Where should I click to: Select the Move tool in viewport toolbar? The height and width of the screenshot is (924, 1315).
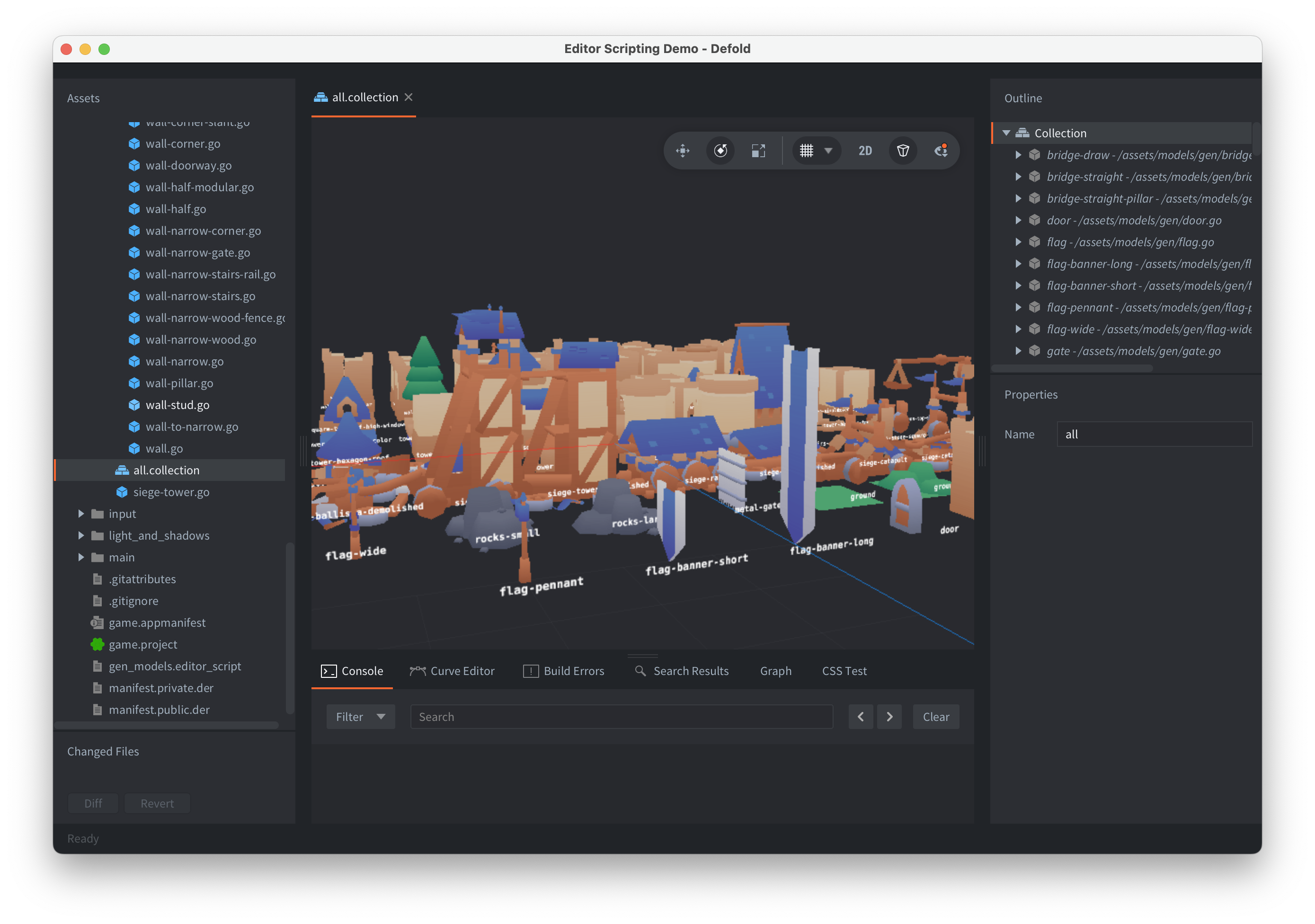683,151
